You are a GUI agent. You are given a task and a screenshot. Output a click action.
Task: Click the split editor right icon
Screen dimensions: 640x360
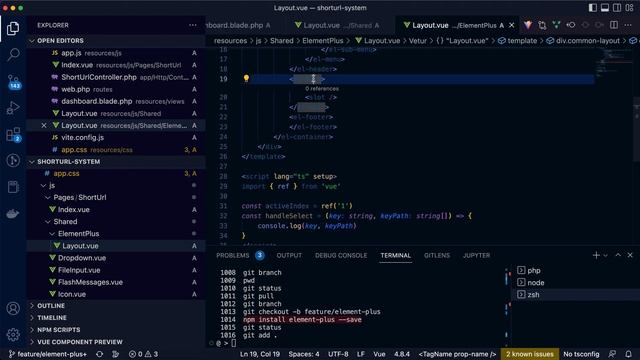point(613,25)
